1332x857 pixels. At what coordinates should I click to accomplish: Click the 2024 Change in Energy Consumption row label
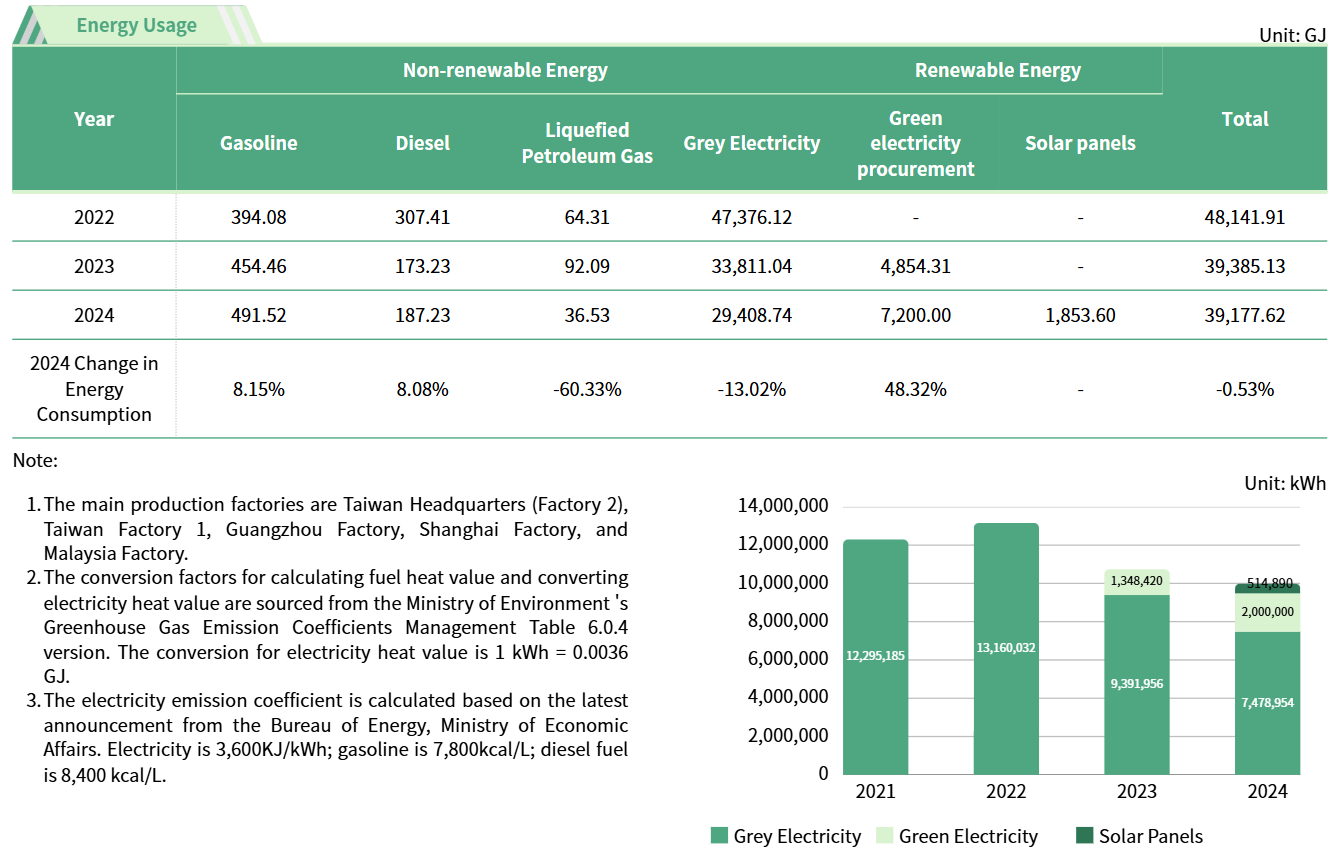[93, 389]
